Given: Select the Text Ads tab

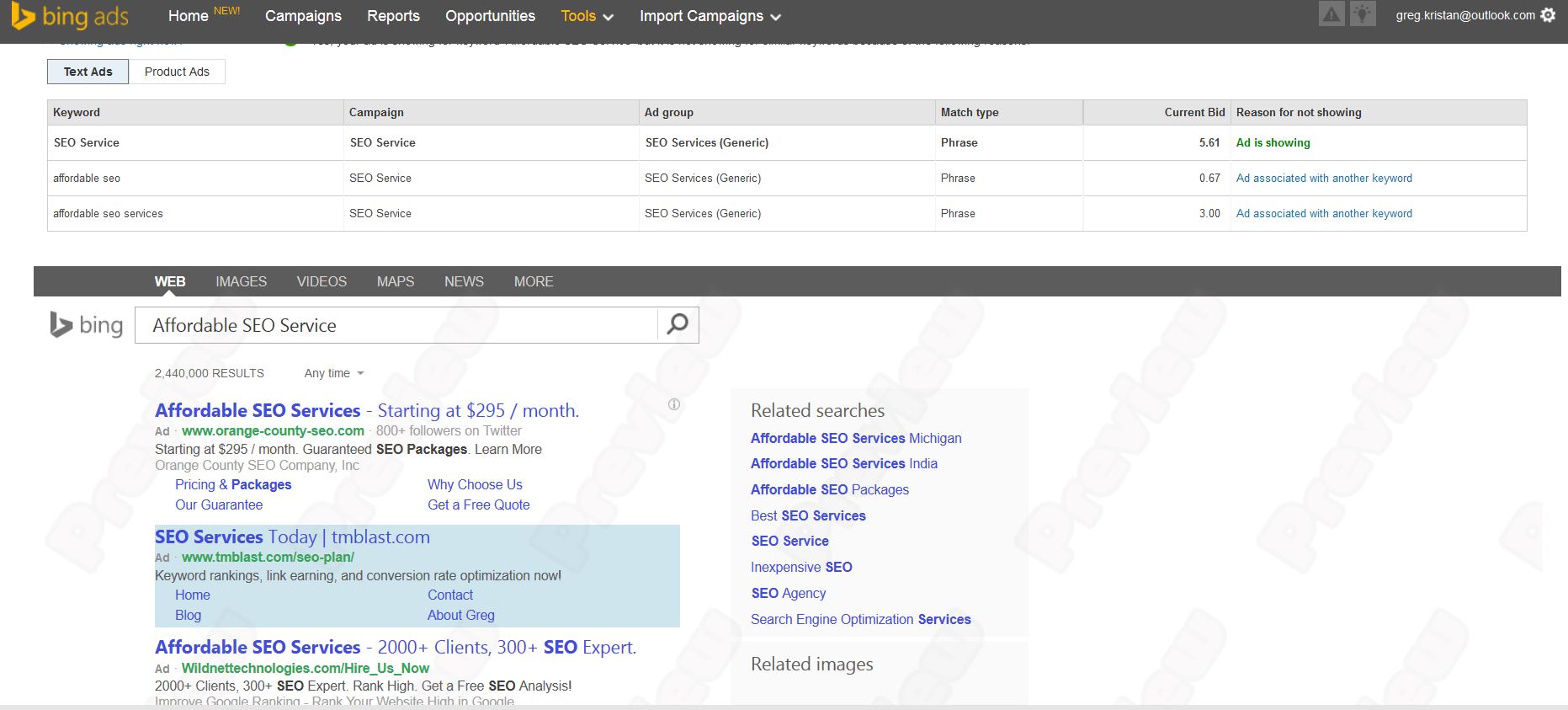Looking at the screenshot, I should point(88,72).
